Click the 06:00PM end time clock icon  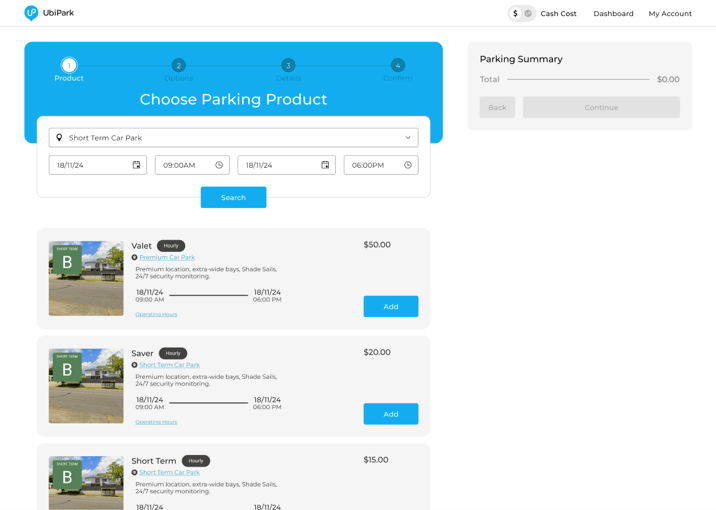(x=408, y=165)
